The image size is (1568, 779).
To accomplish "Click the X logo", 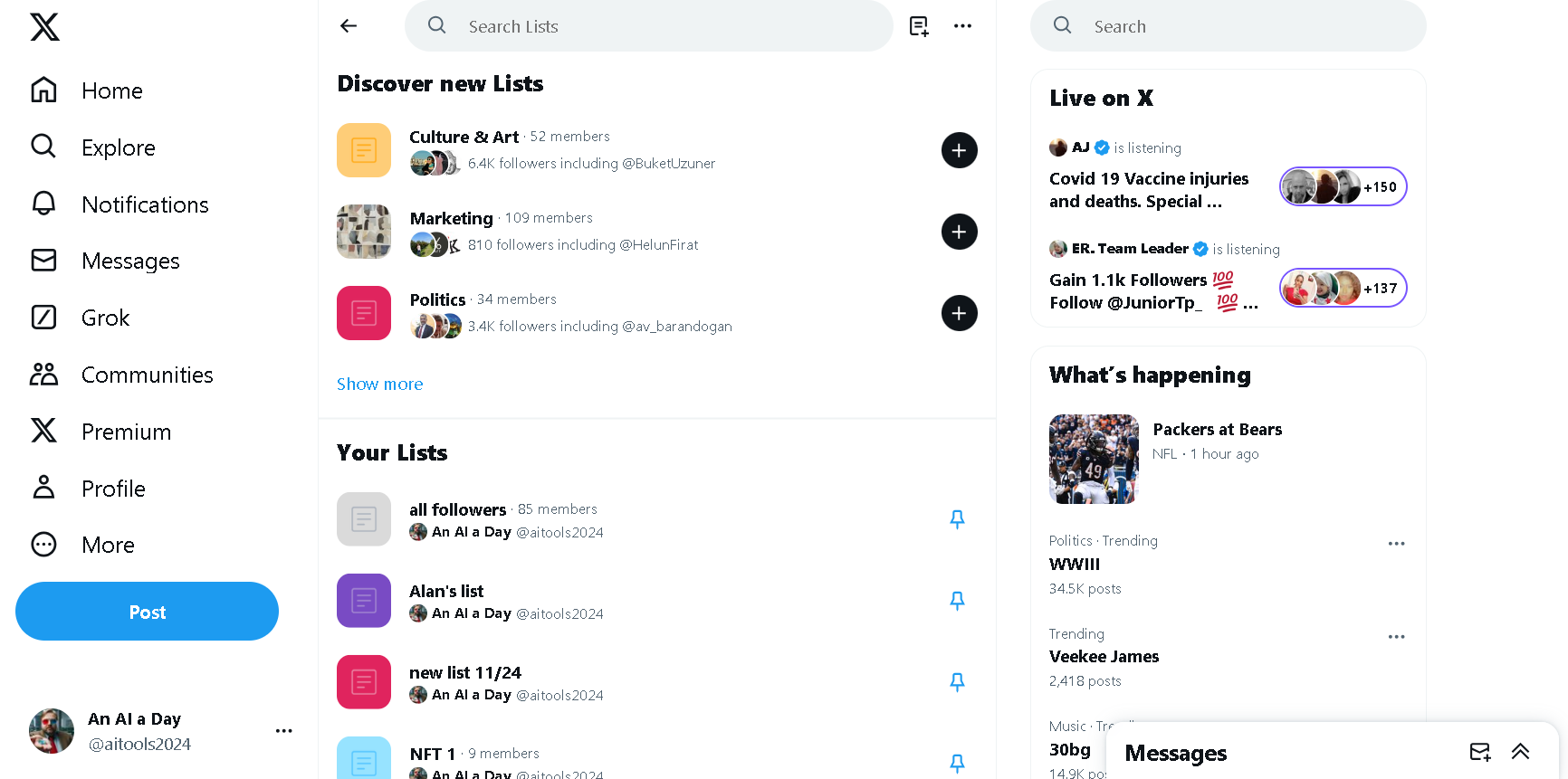I will click(43, 27).
